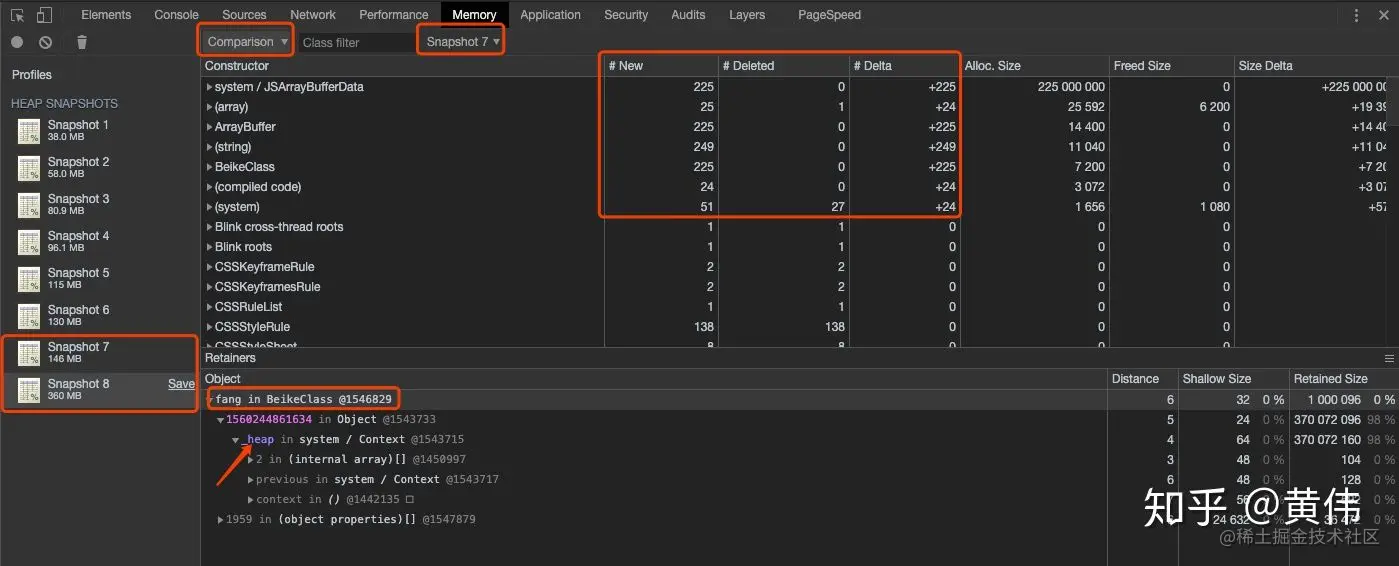Image resolution: width=1399 pixels, height=566 pixels.
Task: Open the Layers tab
Action: pos(747,15)
